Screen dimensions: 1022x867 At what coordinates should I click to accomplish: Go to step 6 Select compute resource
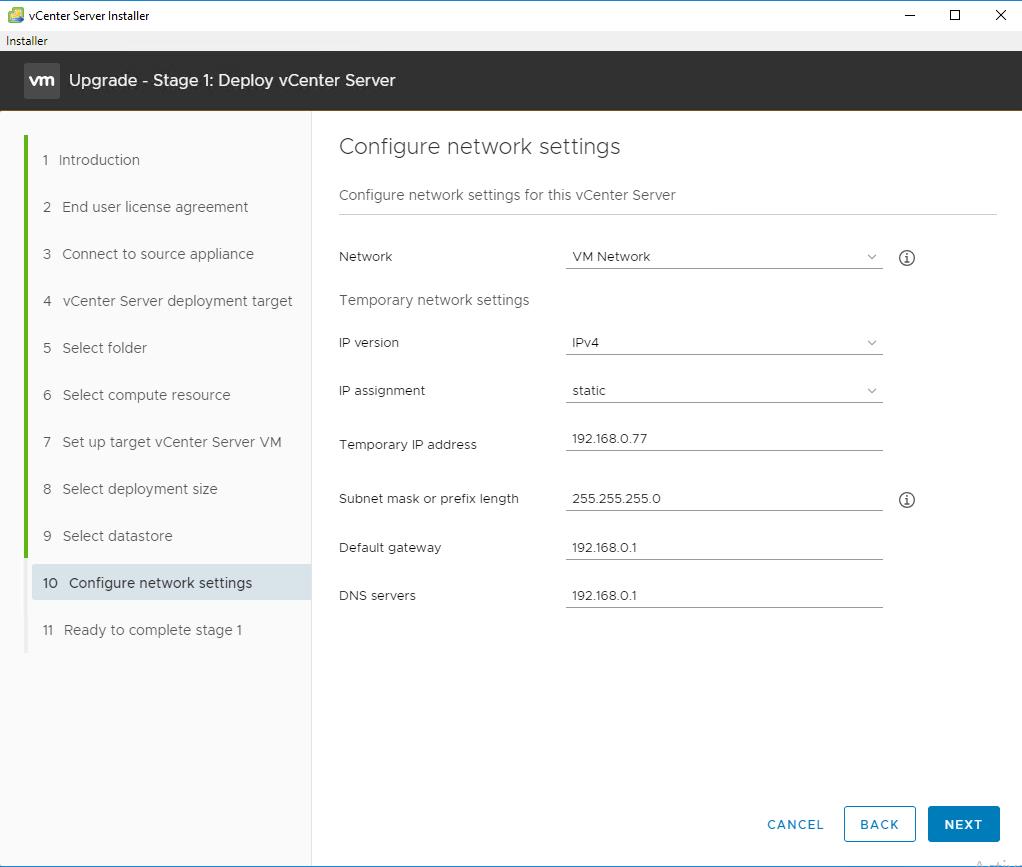(x=136, y=394)
